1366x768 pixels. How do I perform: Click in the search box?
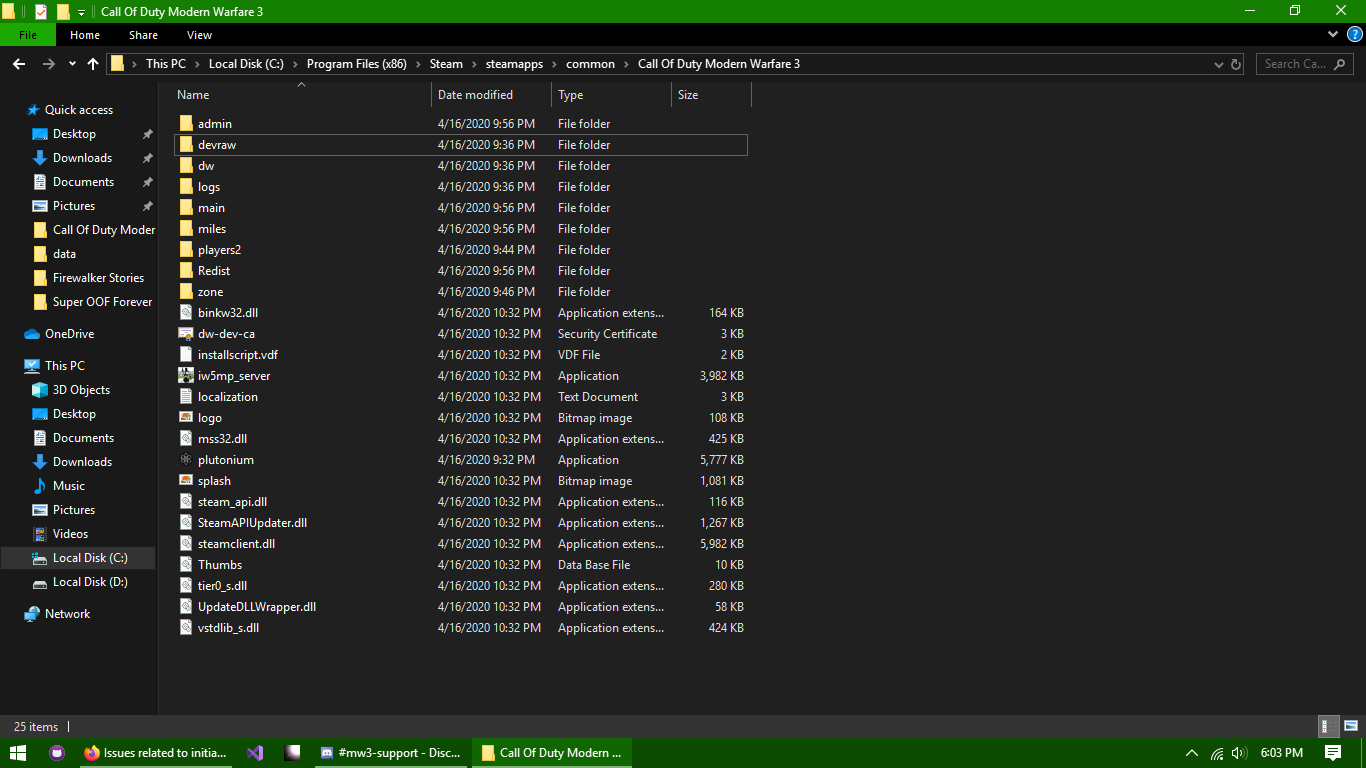pos(1304,64)
